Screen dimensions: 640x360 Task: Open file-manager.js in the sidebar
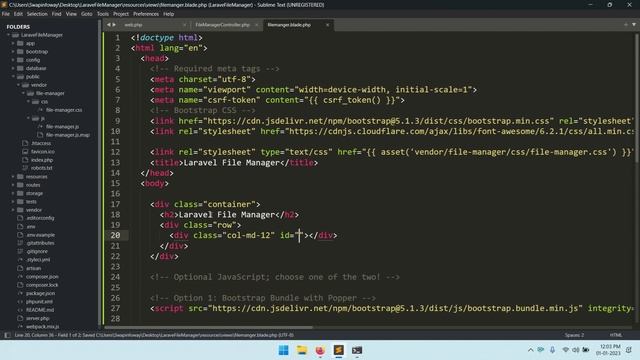62,127
